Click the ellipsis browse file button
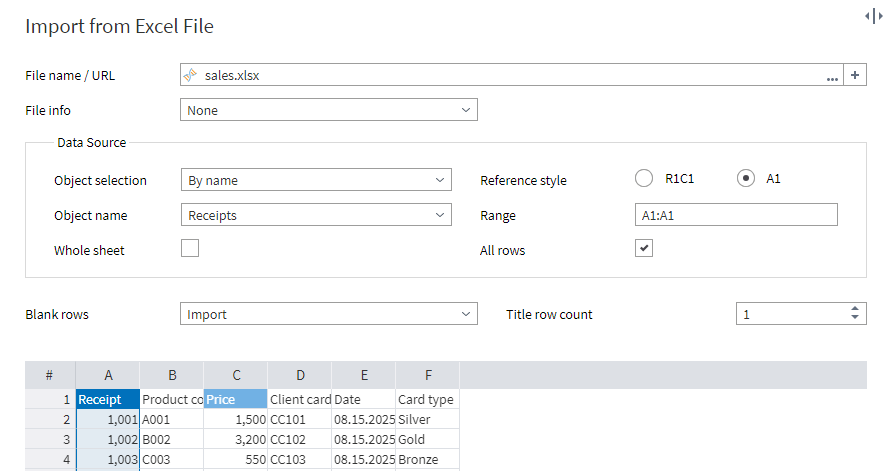Screen dimensions: 890x471 [x=832, y=76]
